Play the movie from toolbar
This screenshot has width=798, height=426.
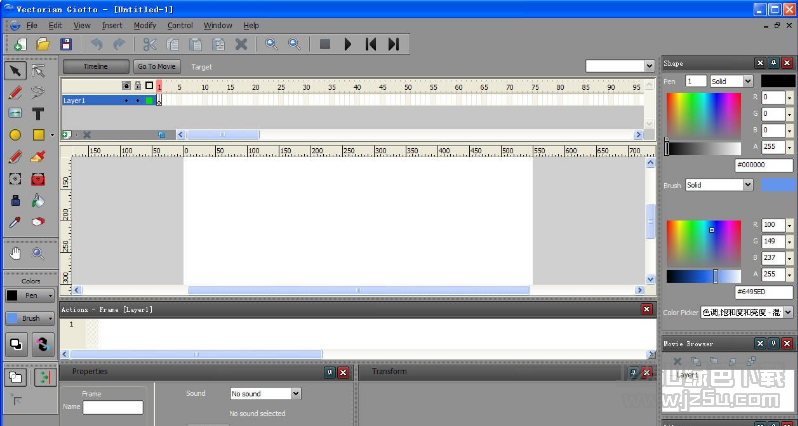coord(348,44)
